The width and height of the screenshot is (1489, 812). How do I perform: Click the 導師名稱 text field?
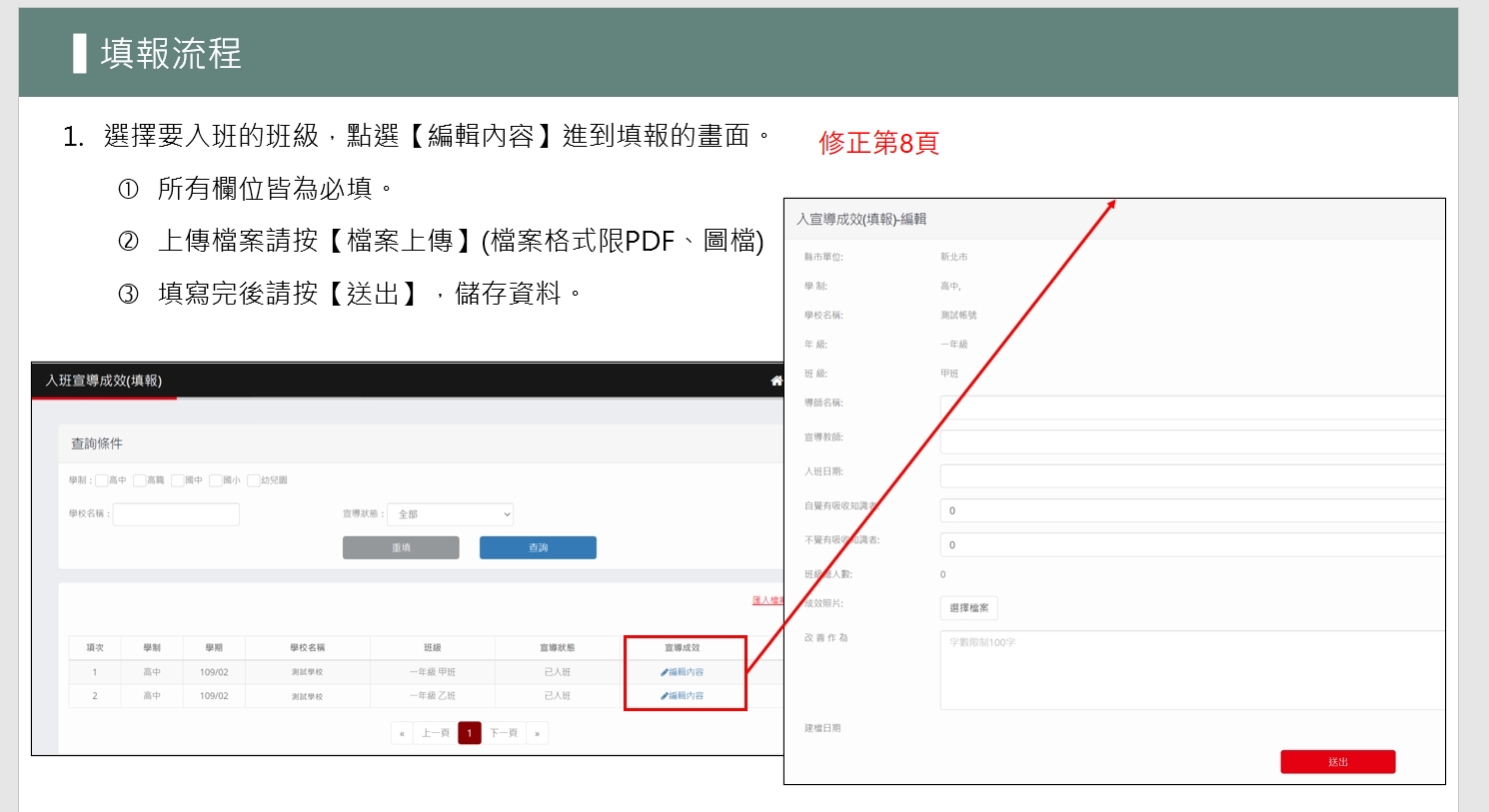coord(1191,407)
